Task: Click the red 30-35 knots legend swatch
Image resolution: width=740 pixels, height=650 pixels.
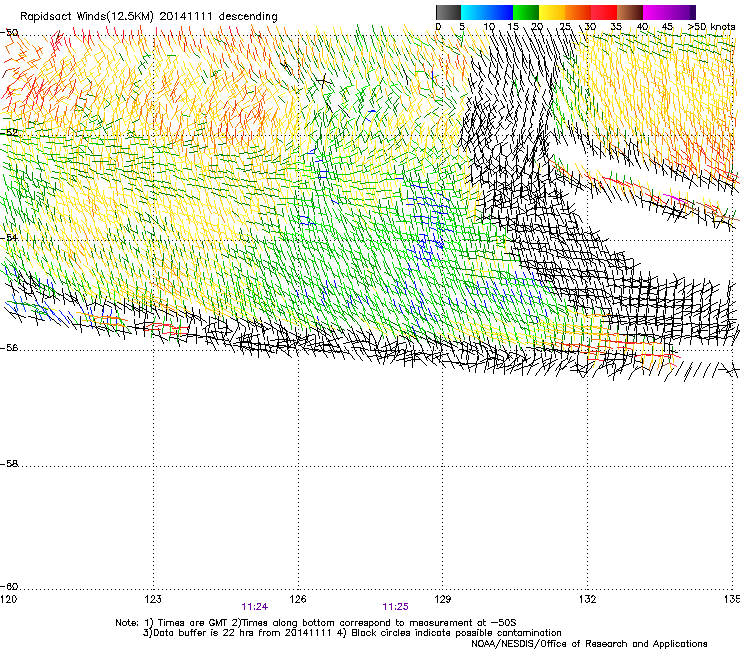Action: [604, 12]
